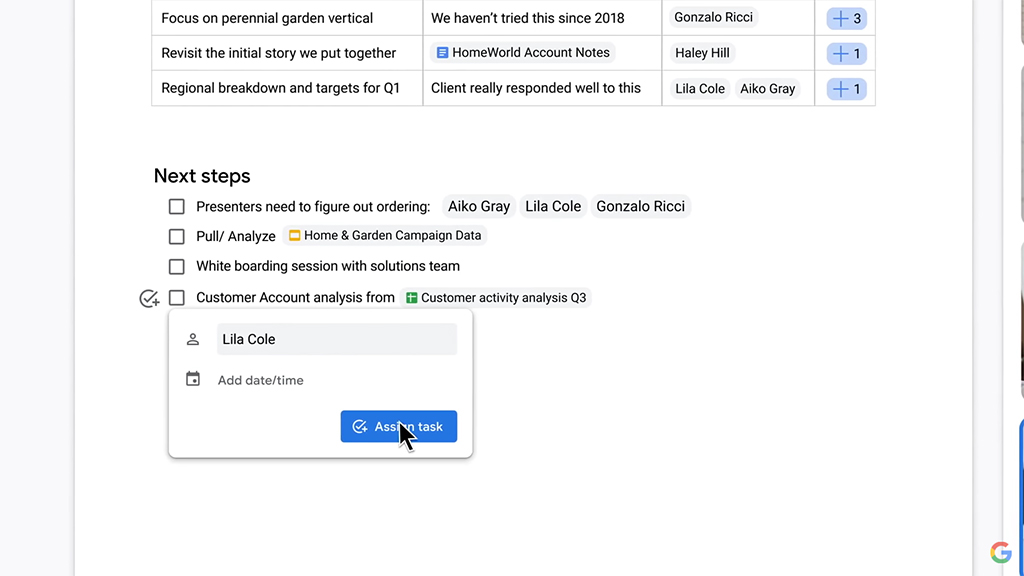
Task: Click the Assign task button
Action: point(398,426)
